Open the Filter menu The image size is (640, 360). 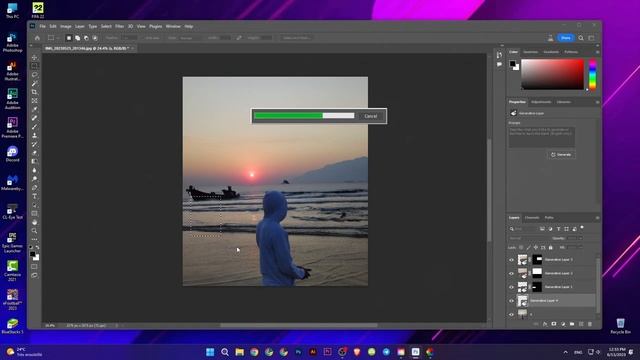point(119,26)
